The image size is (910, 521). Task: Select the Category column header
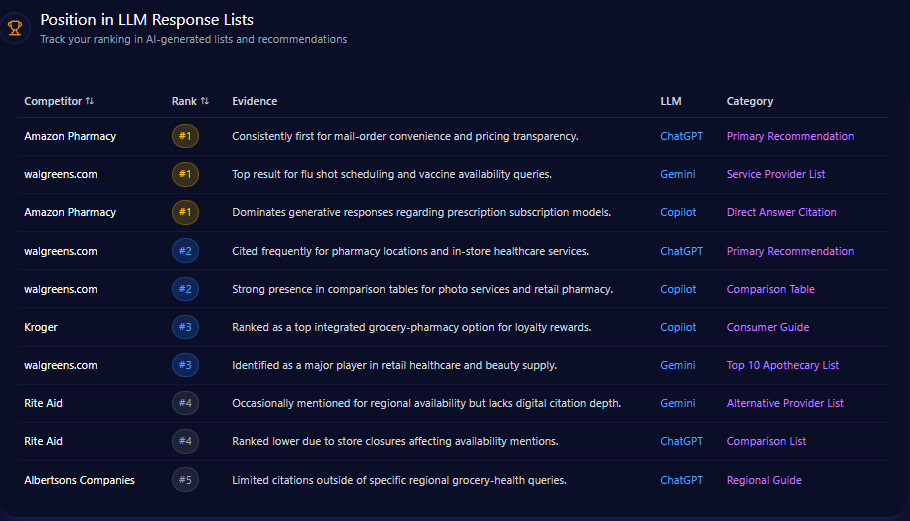(749, 101)
